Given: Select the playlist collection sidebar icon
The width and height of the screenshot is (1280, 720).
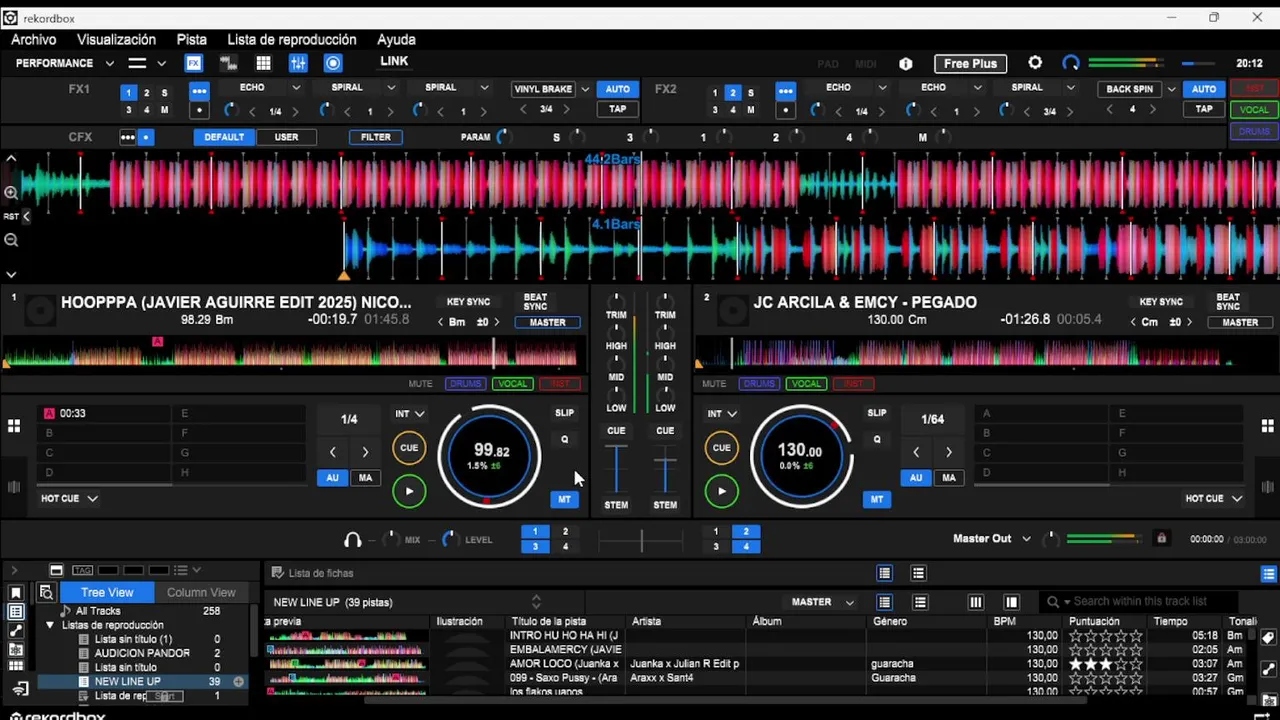Looking at the screenshot, I should click(x=16, y=612).
